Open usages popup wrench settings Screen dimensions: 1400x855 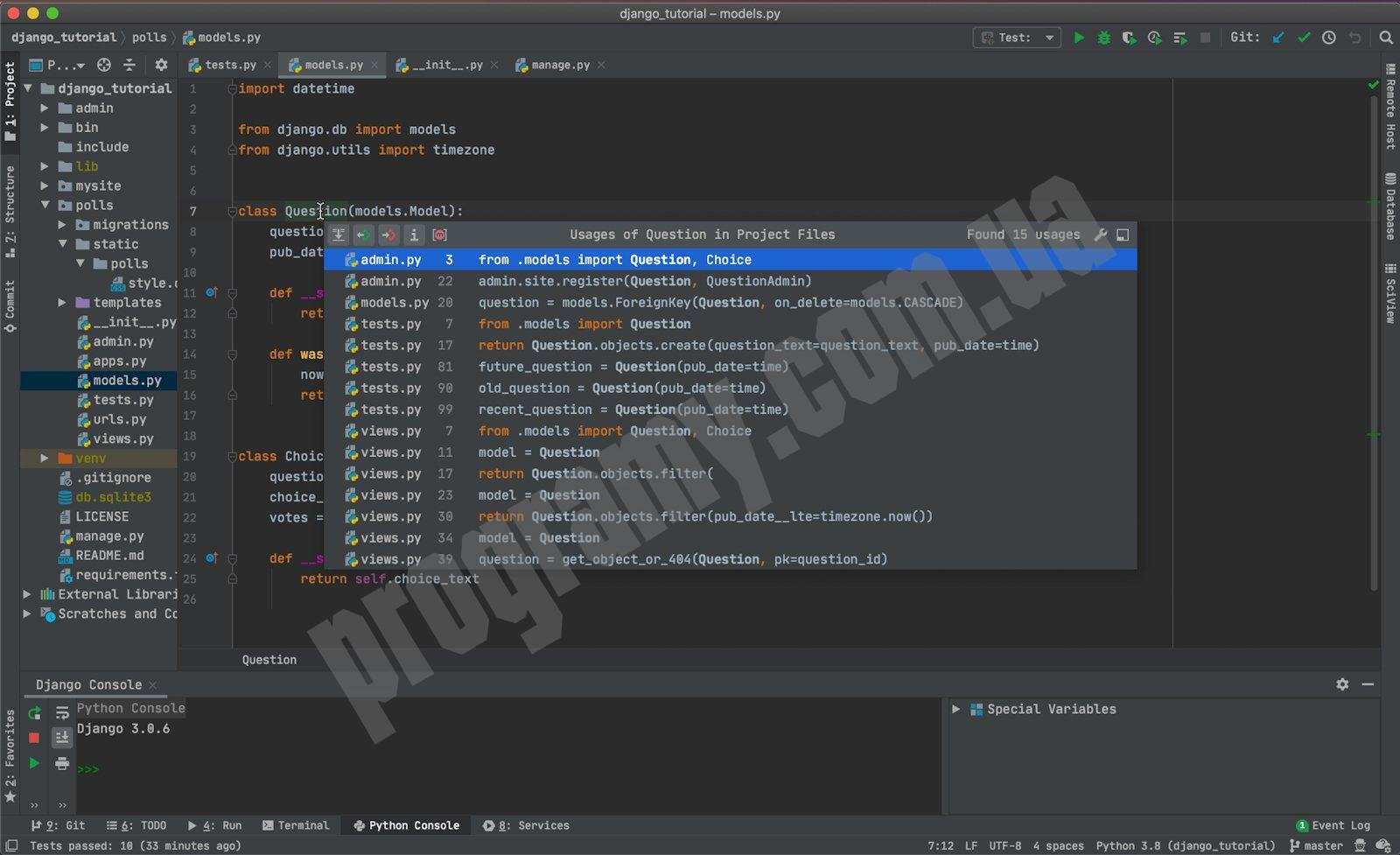[1101, 235]
